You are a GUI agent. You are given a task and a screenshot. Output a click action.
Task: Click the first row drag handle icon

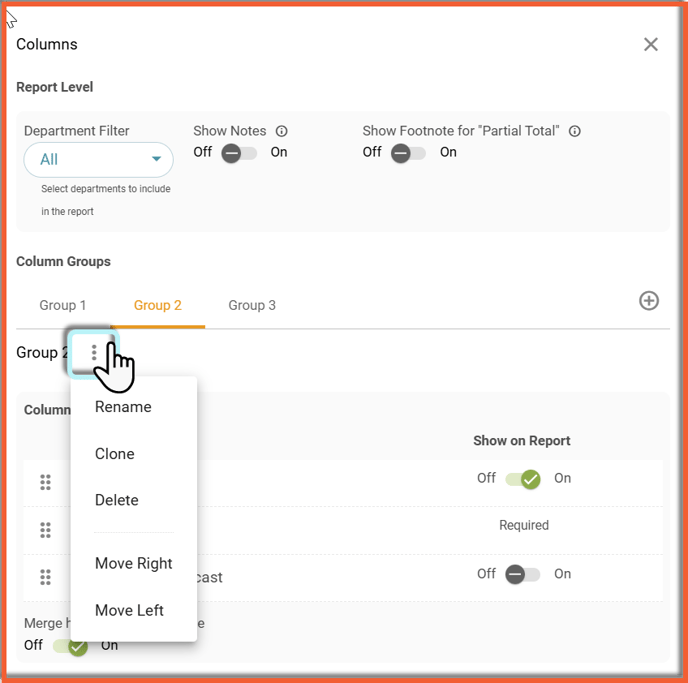tap(45, 482)
